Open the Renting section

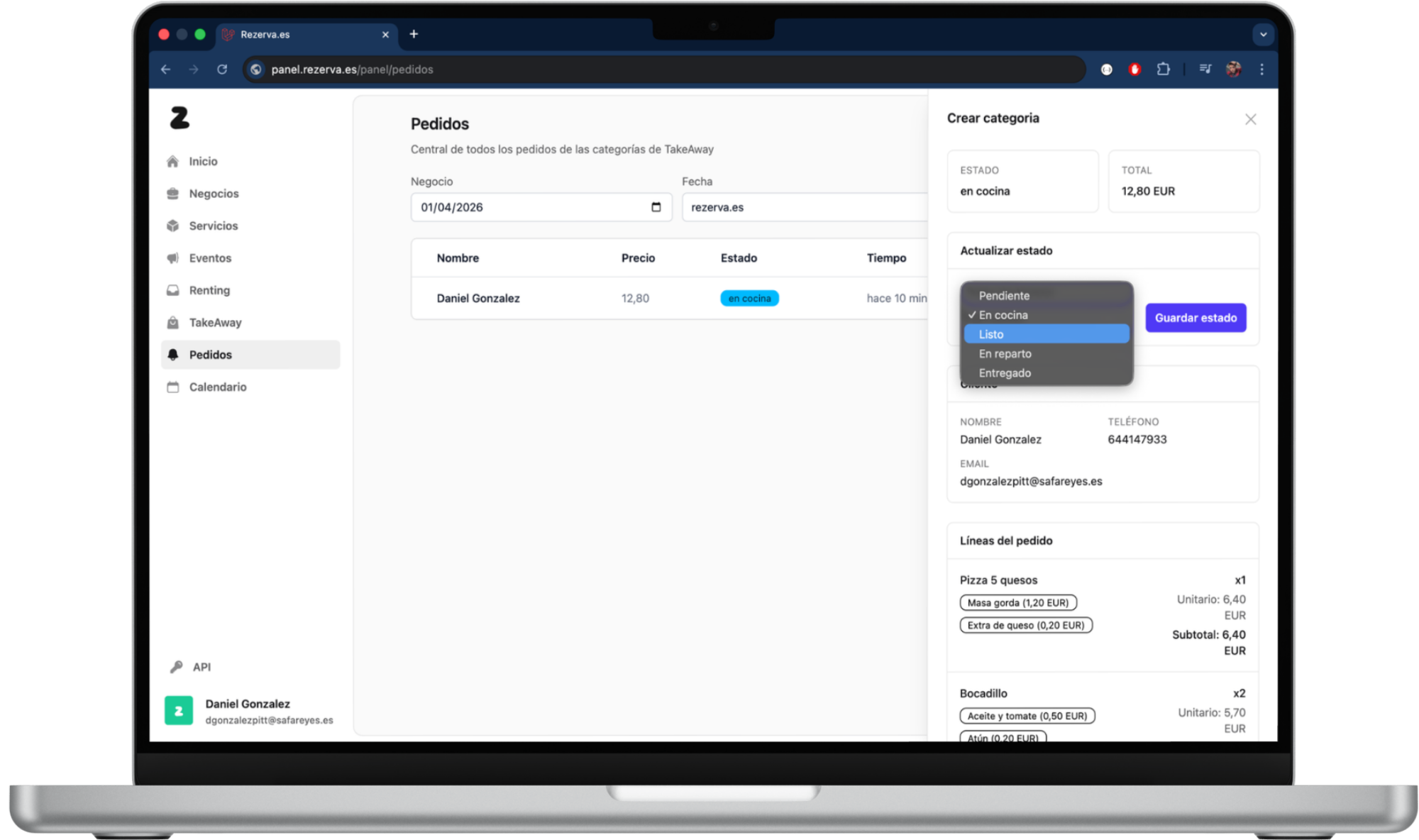tap(209, 290)
